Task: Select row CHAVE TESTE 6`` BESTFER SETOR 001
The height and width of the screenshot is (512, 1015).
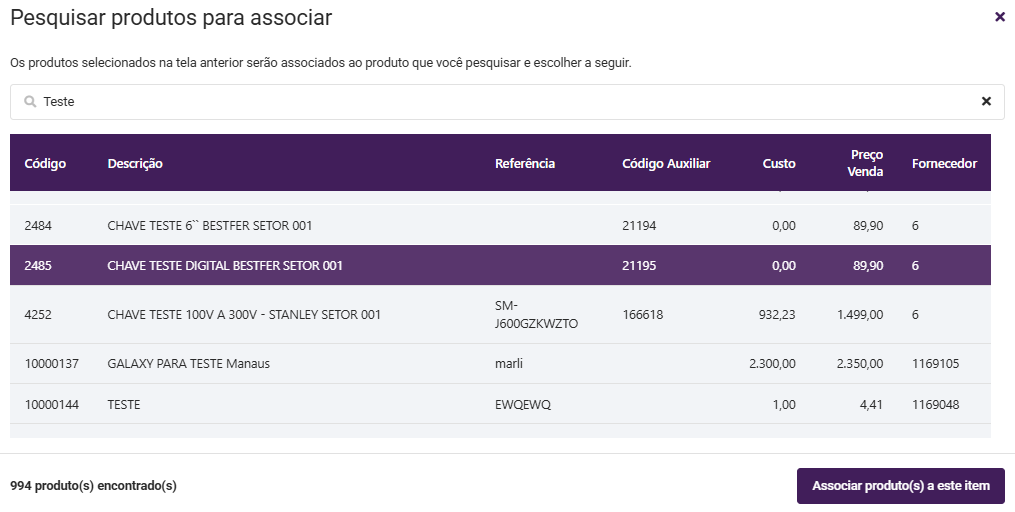Action: pos(210,226)
